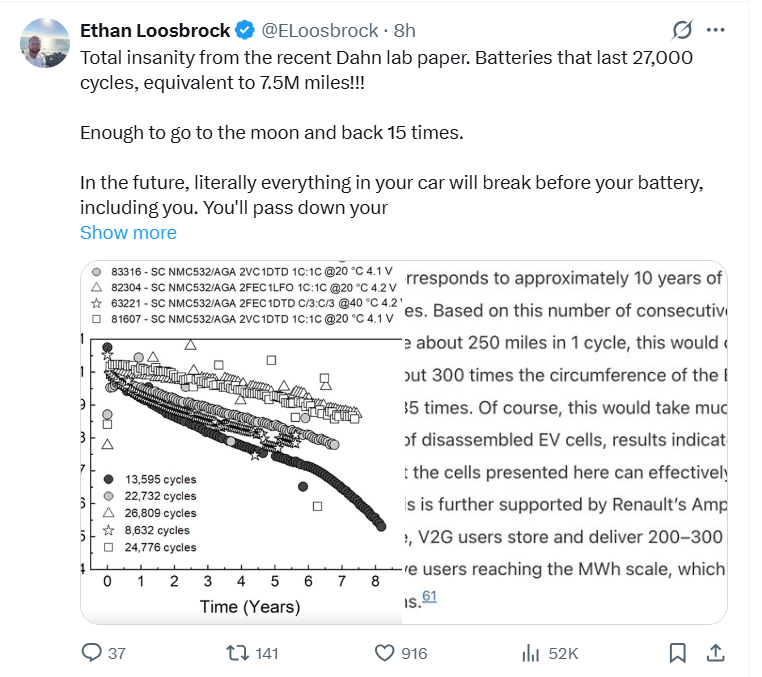Click the Ethan Loosbrock display name

tap(155, 30)
